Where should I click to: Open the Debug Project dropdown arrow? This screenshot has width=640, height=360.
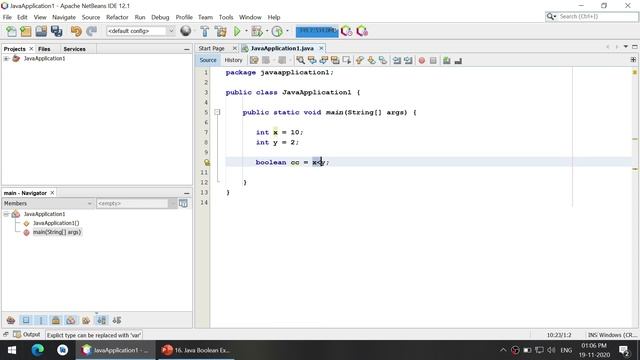(x=267, y=31)
